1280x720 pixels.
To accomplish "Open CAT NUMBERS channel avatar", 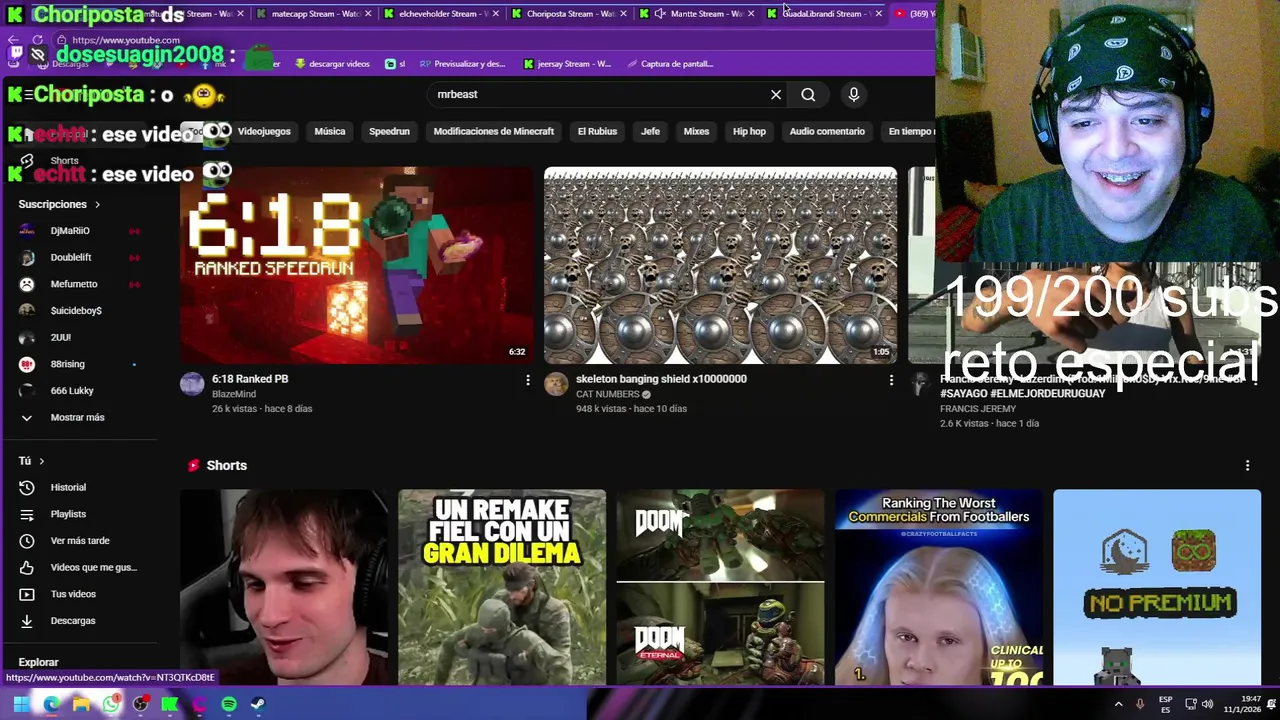I will coord(556,384).
